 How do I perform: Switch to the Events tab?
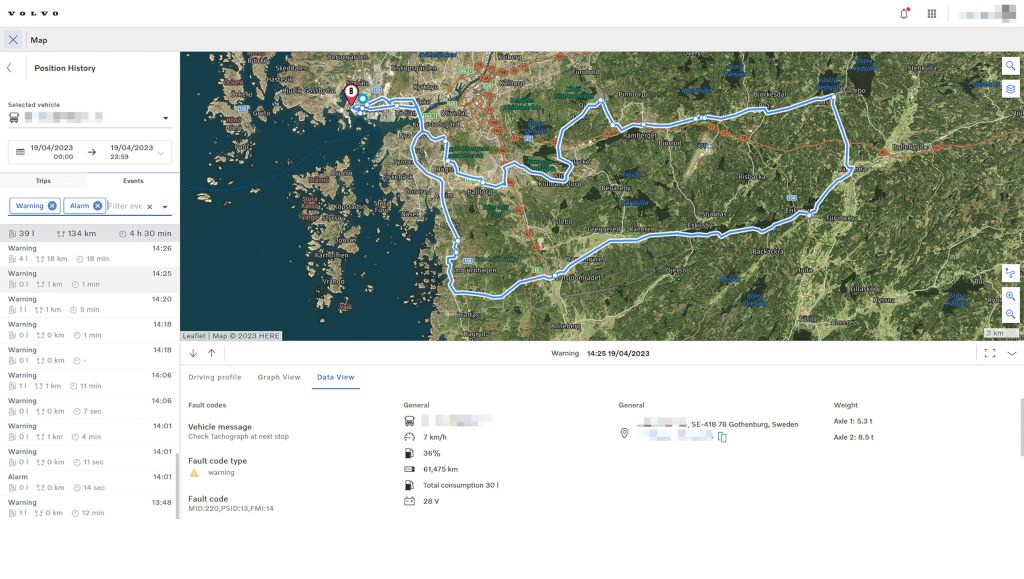click(x=133, y=181)
